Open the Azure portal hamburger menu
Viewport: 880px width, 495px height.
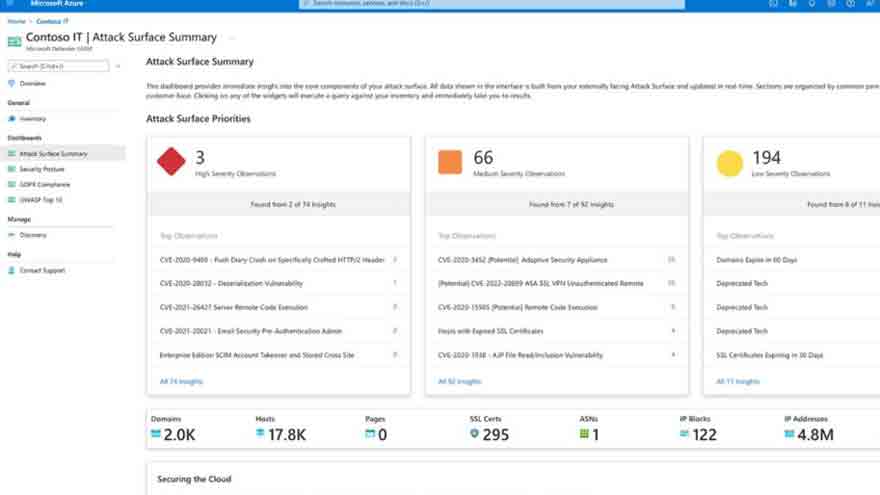click(x=10, y=3)
